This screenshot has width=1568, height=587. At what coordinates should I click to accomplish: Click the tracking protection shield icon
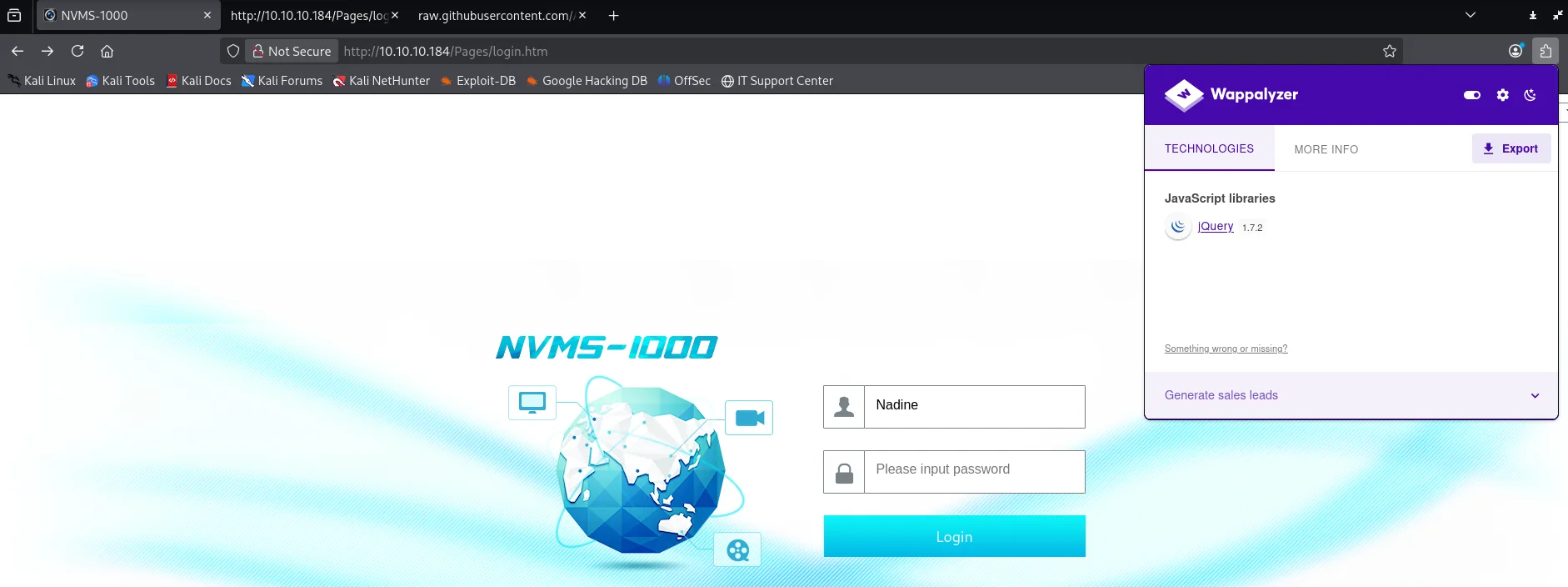(233, 51)
